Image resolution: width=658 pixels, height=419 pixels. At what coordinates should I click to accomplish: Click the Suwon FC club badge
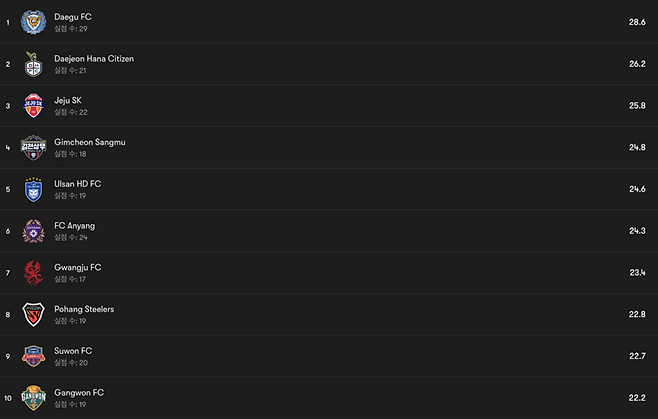point(33,356)
